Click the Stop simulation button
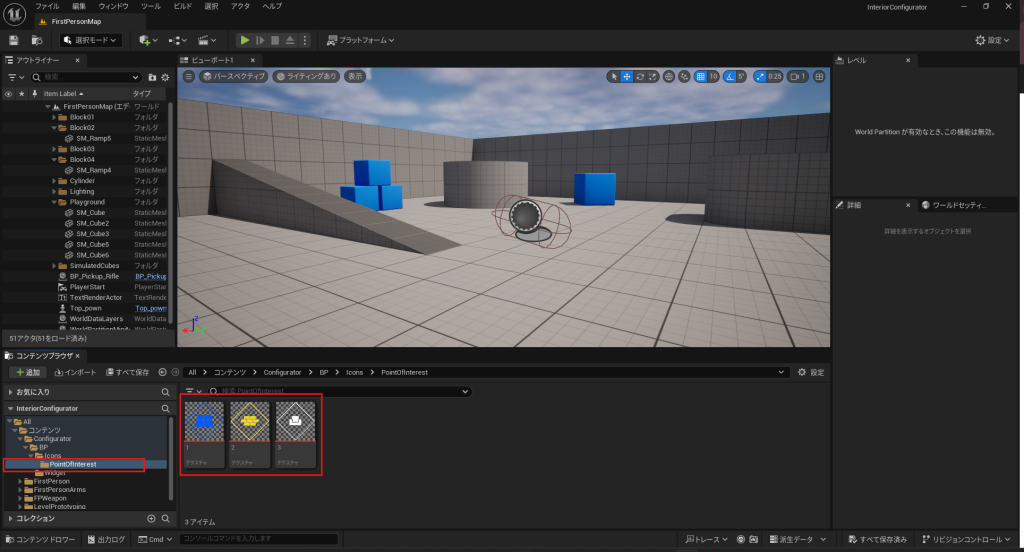Viewport: 1024px width, 552px height. click(x=276, y=40)
